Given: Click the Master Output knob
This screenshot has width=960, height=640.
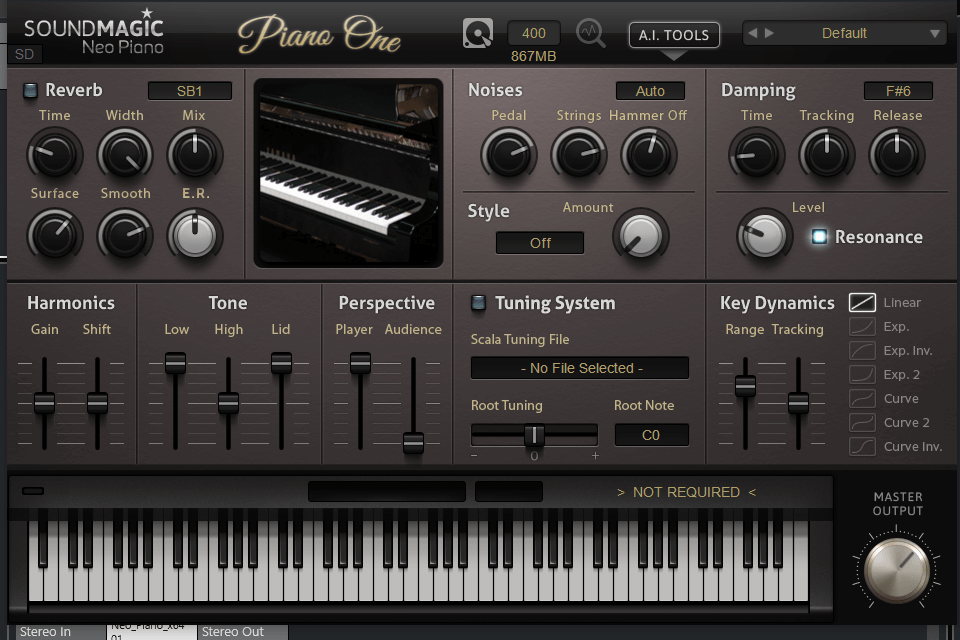Looking at the screenshot, I should tap(897, 571).
